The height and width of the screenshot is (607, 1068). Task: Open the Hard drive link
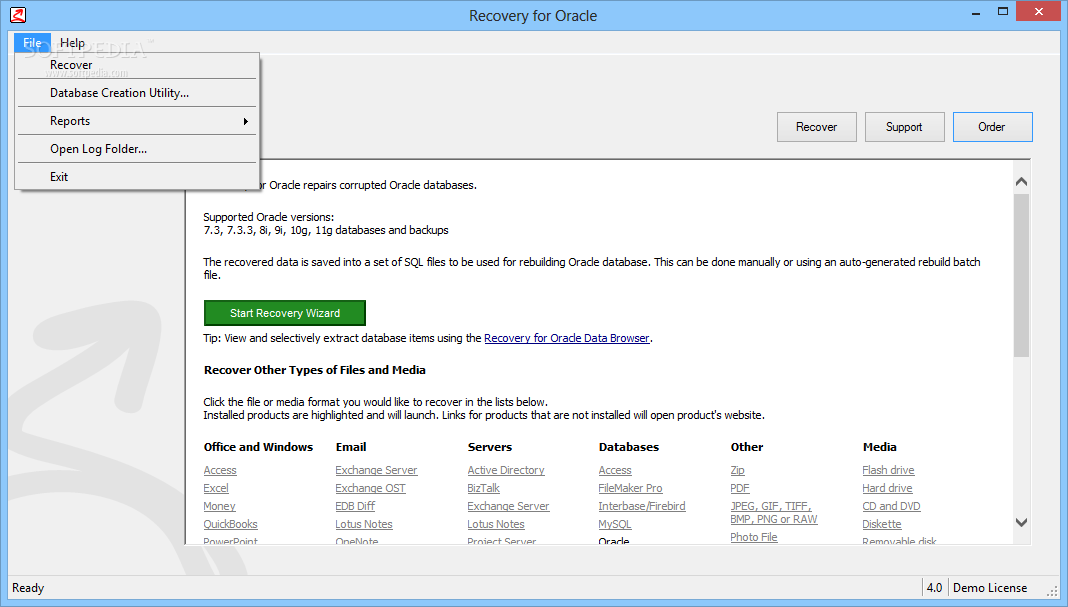(x=888, y=488)
